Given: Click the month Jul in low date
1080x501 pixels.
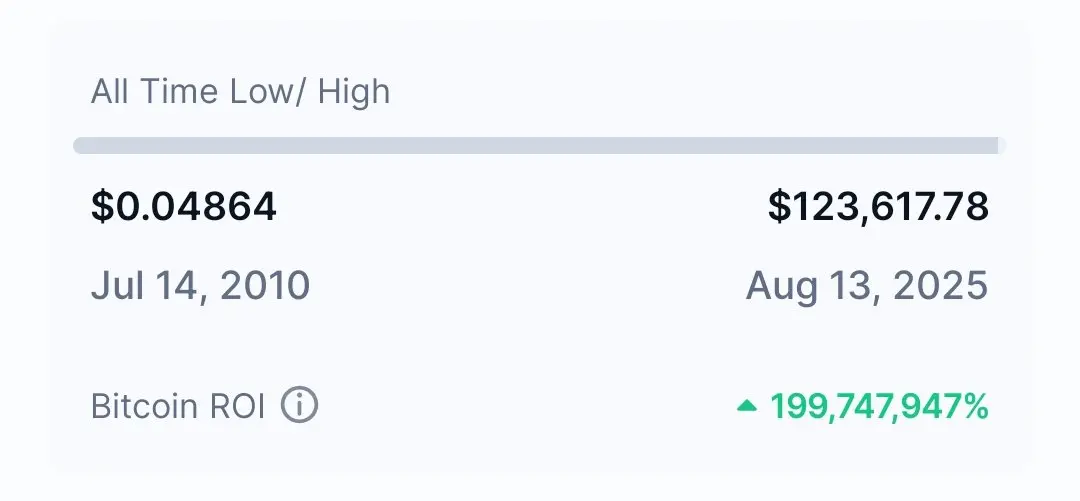Looking at the screenshot, I should pos(116,285).
